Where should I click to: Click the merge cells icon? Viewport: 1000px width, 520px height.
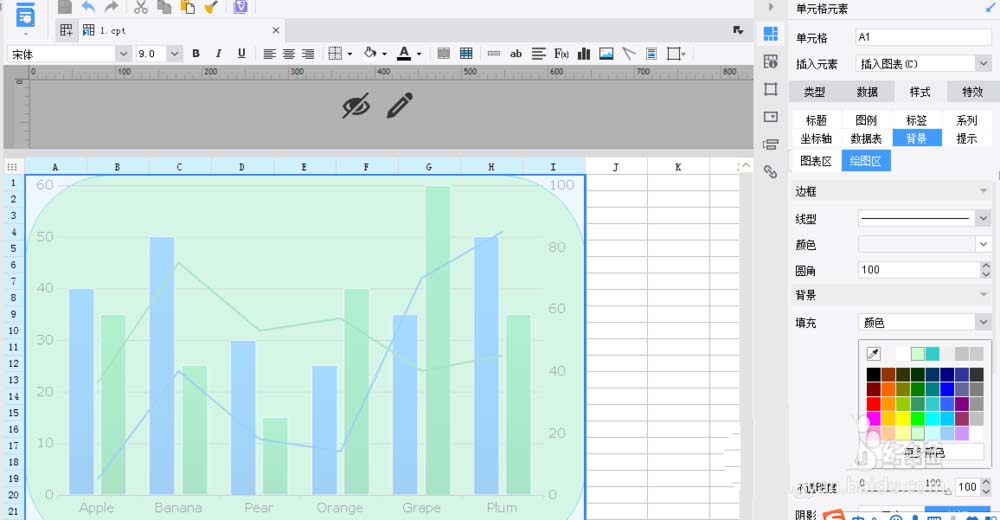tap(443, 54)
